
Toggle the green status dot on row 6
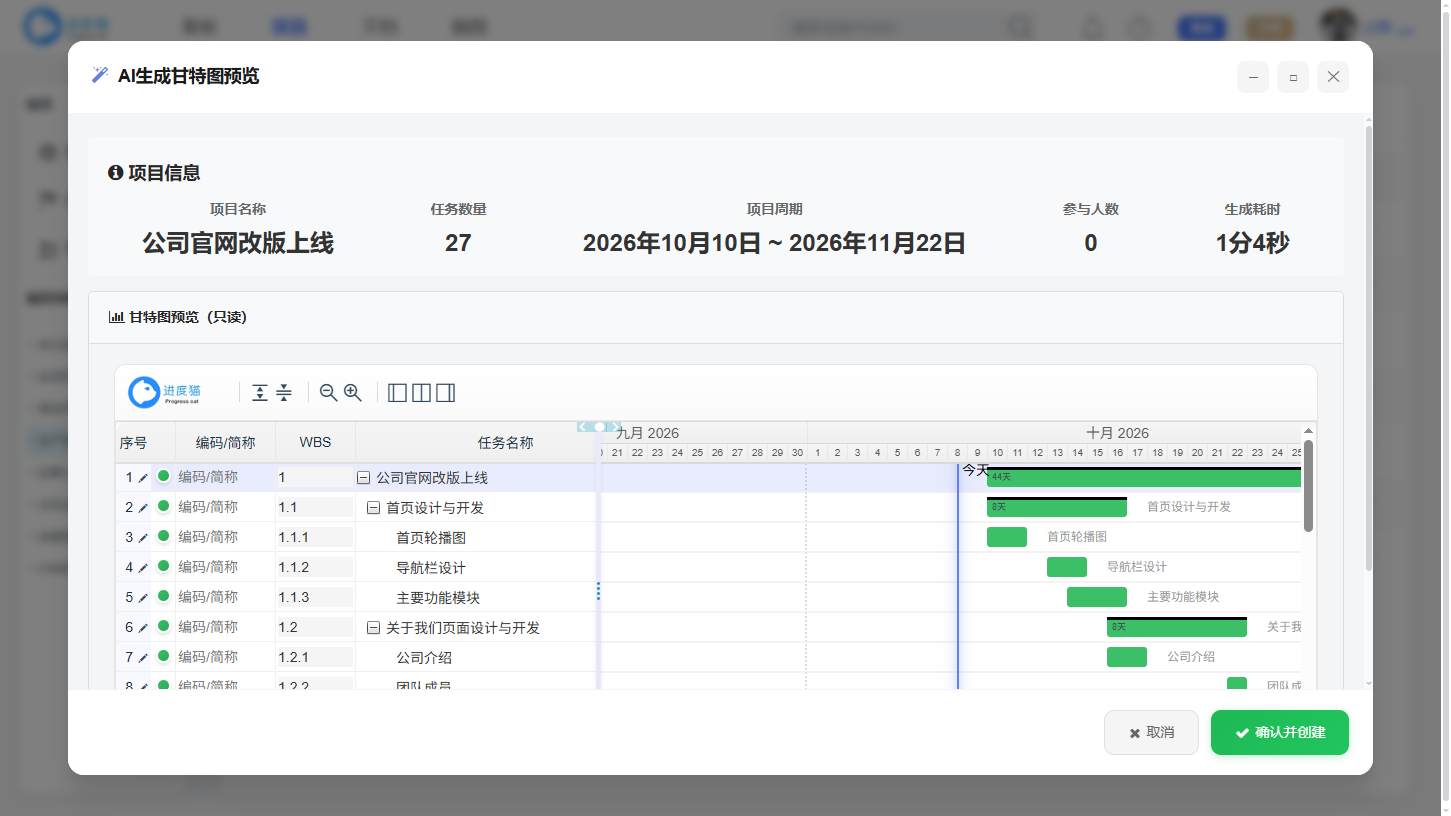click(163, 626)
